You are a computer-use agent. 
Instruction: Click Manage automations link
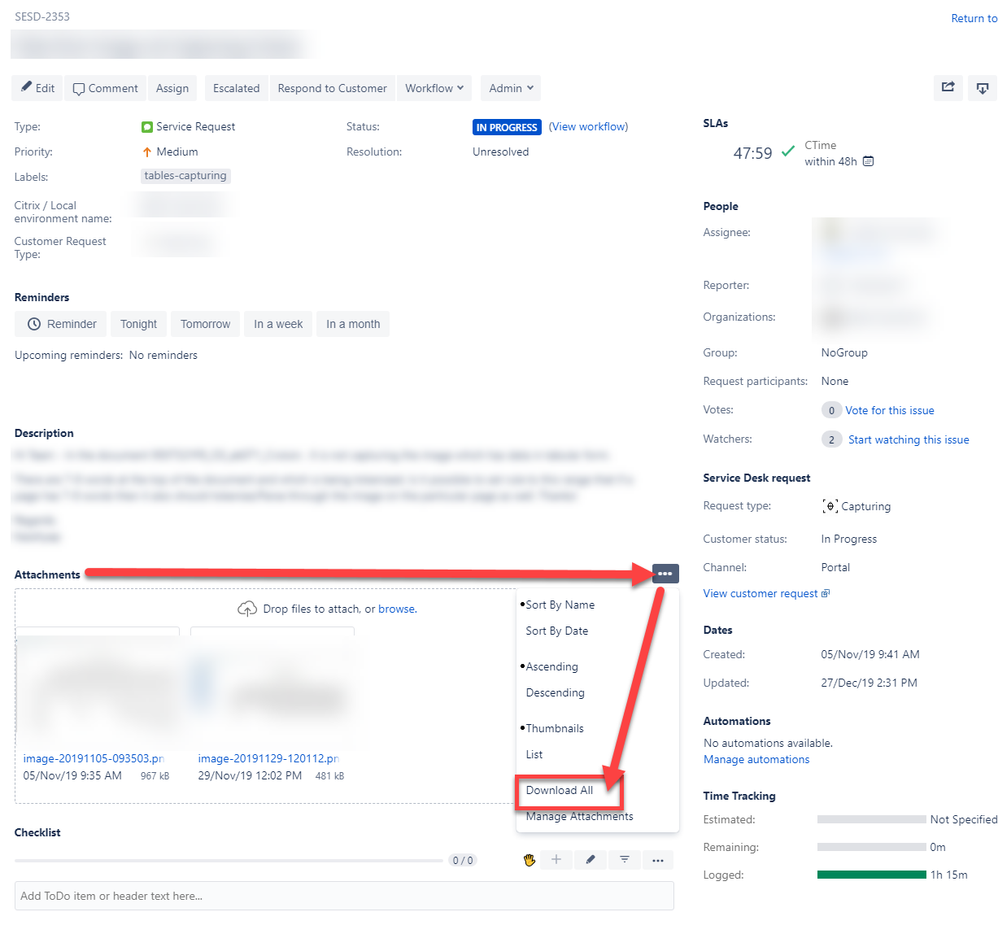(x=756, y=759)
